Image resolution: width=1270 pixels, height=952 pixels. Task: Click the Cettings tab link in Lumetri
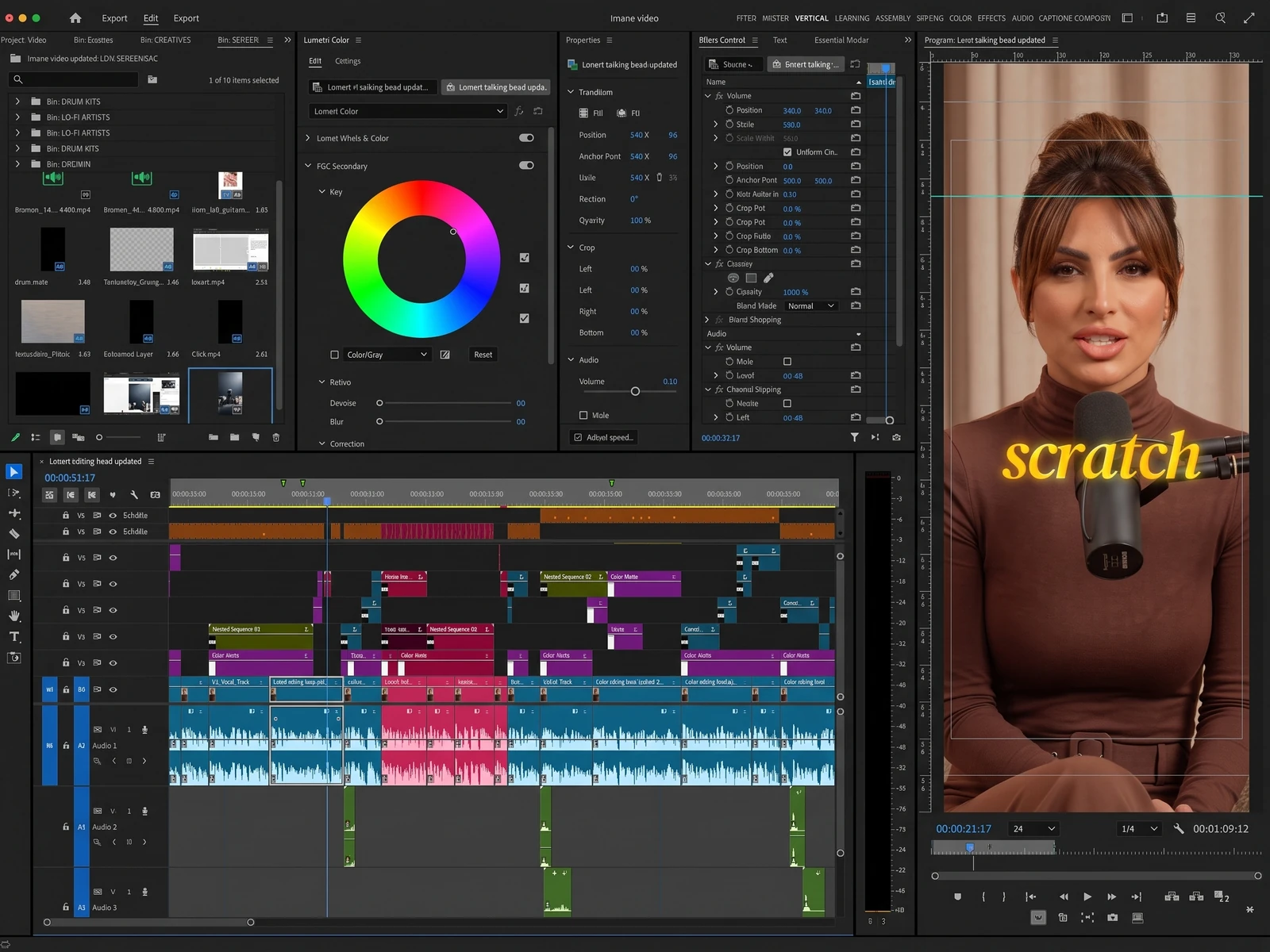point(348,61)
